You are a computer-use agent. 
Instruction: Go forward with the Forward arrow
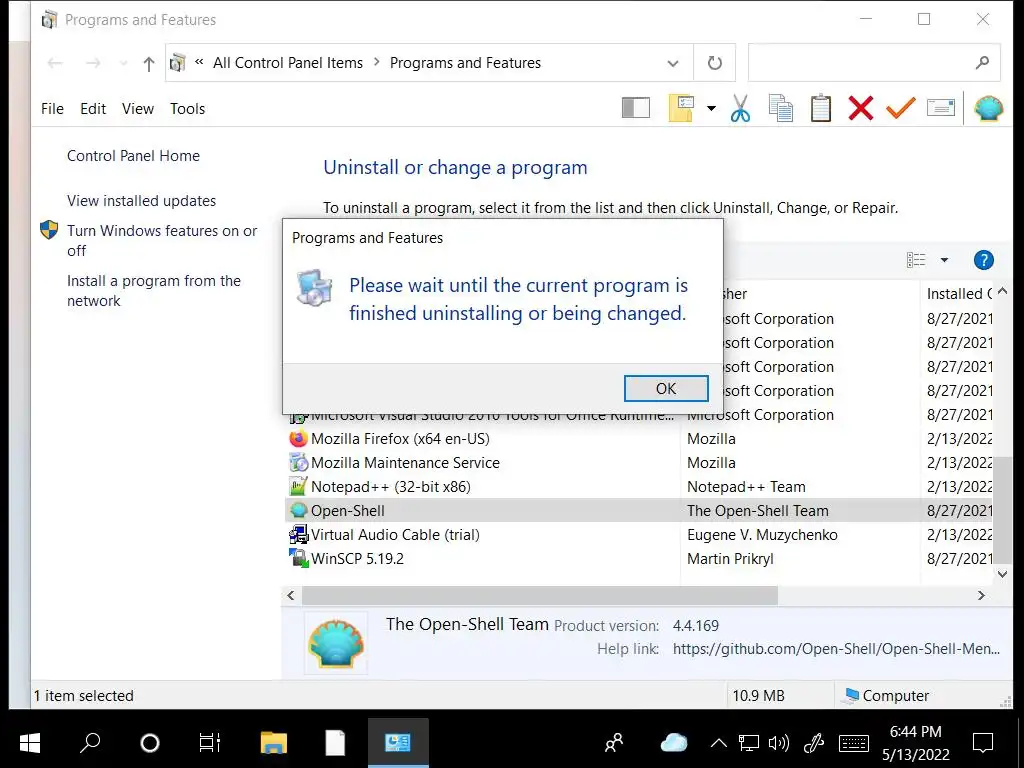coord(93,63)
